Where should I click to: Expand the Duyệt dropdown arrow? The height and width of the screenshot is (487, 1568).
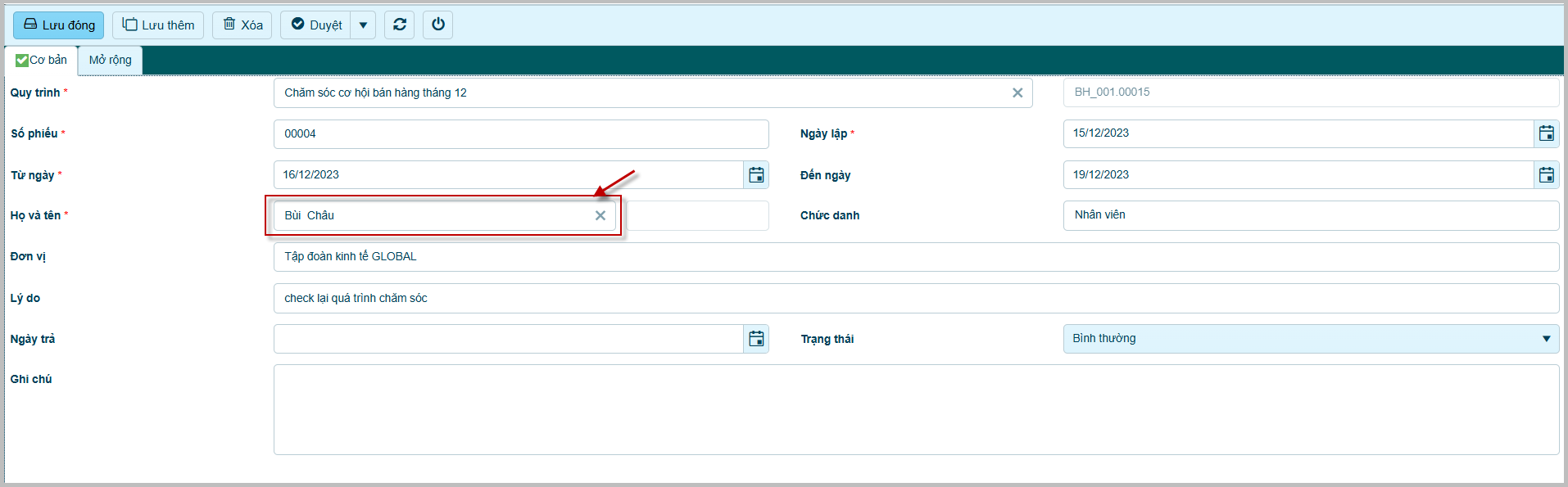[363, 25]
